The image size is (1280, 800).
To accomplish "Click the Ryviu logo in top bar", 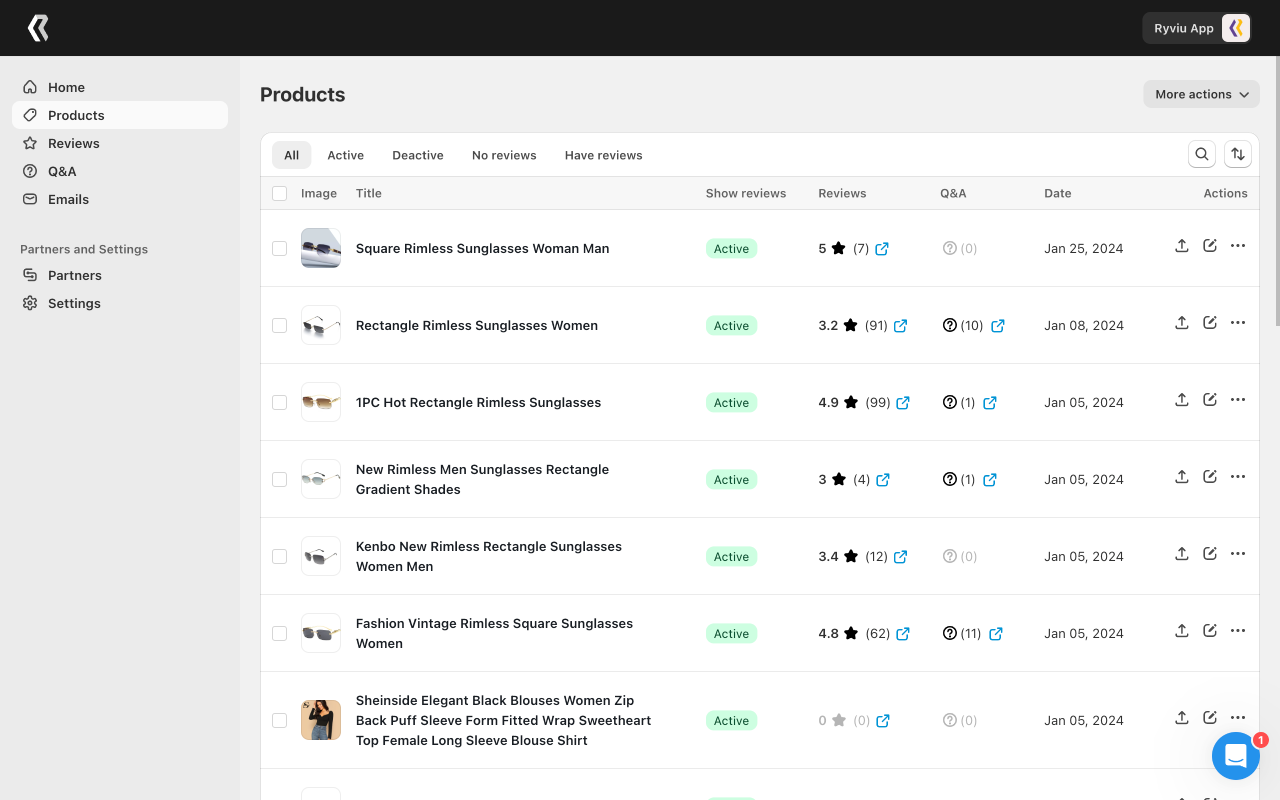I will (x=38, y=28).
